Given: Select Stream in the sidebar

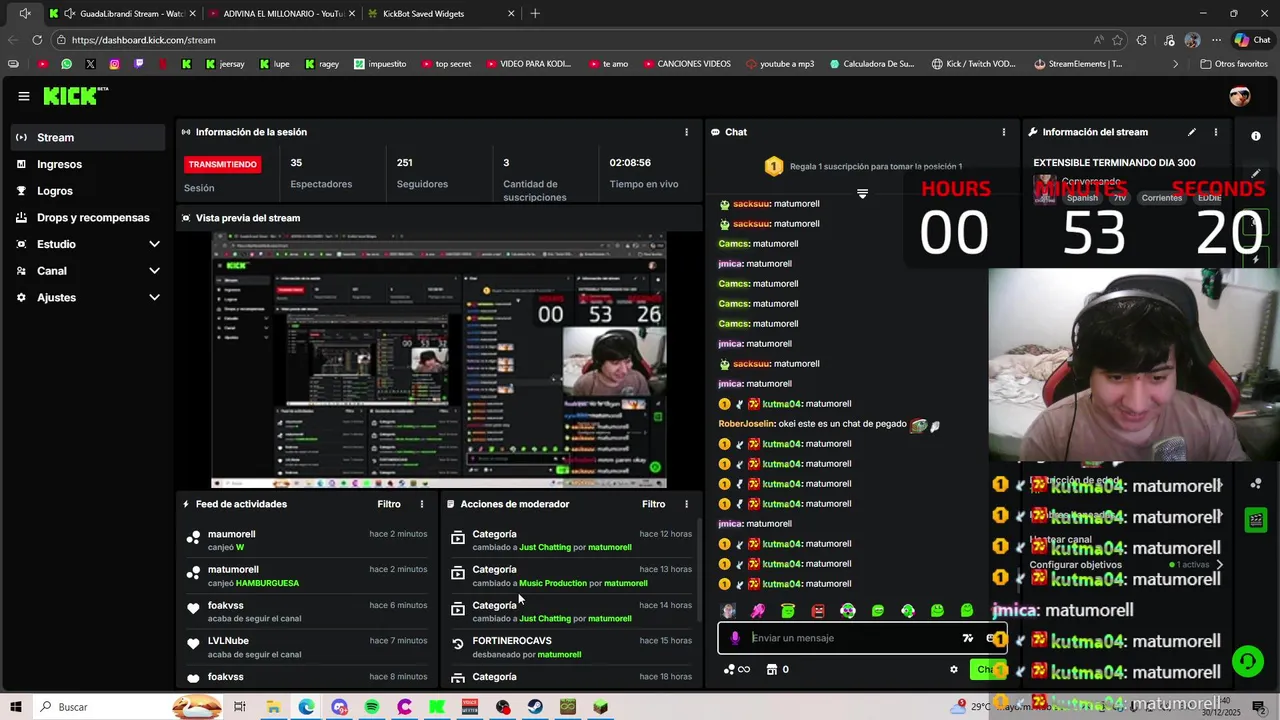Looking at the screenshot, I should point(88,138).
